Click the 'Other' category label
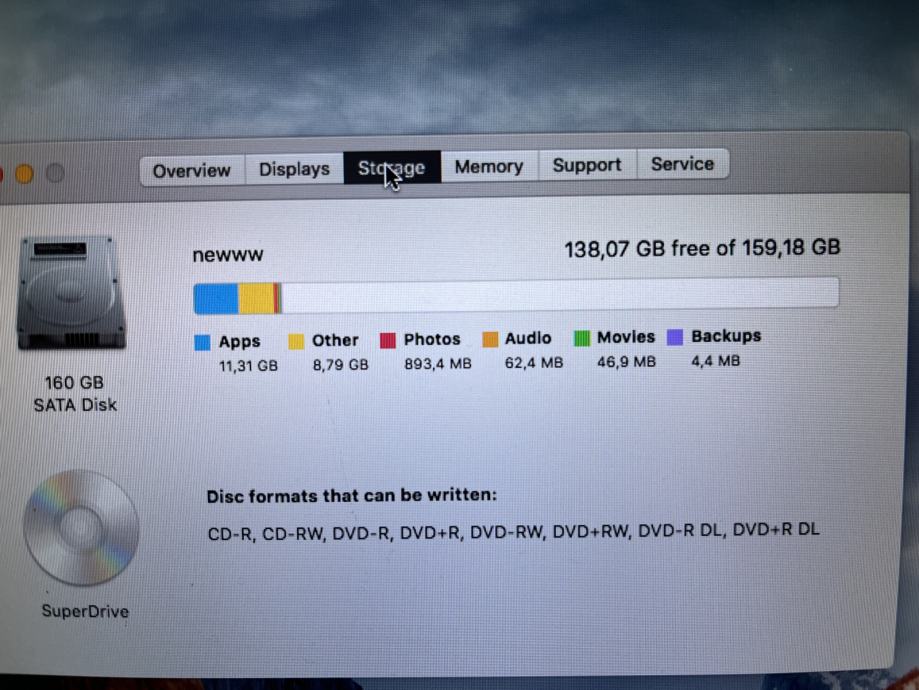Viewport: 919px width, 690px height. click(335, 340)
